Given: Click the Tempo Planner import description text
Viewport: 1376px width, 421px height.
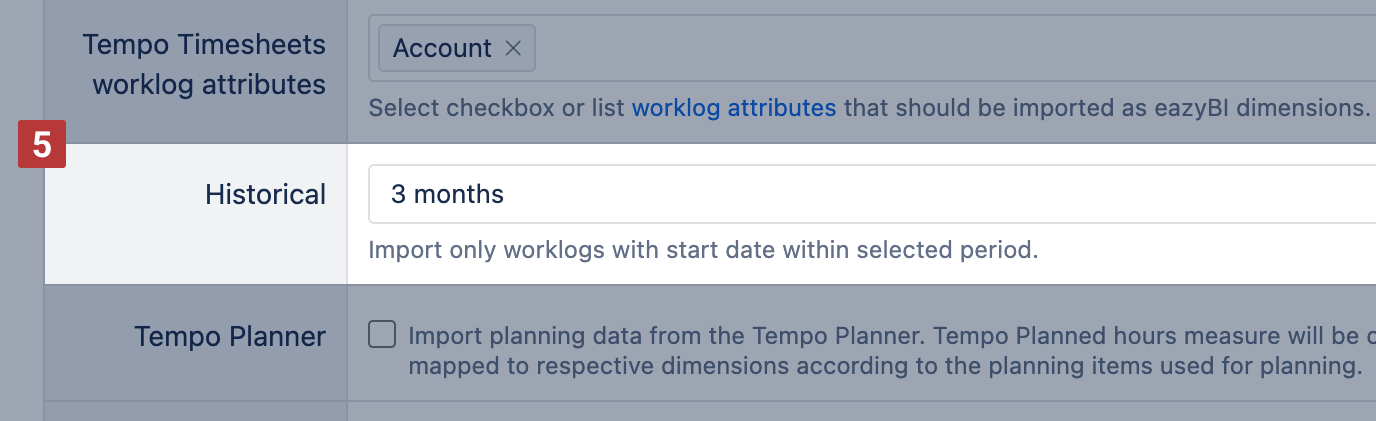Looking at the screenshot, I should 700,334.
